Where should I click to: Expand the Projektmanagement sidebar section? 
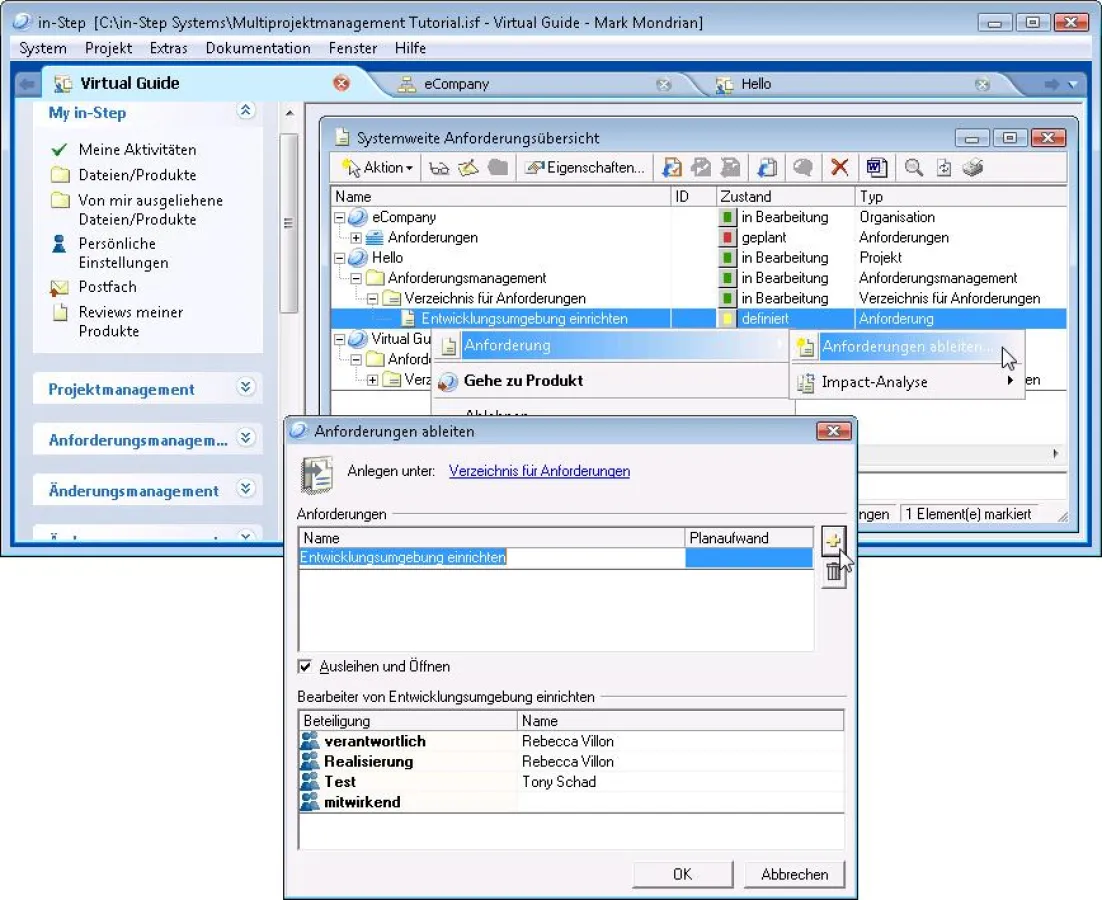click(246, 388)
